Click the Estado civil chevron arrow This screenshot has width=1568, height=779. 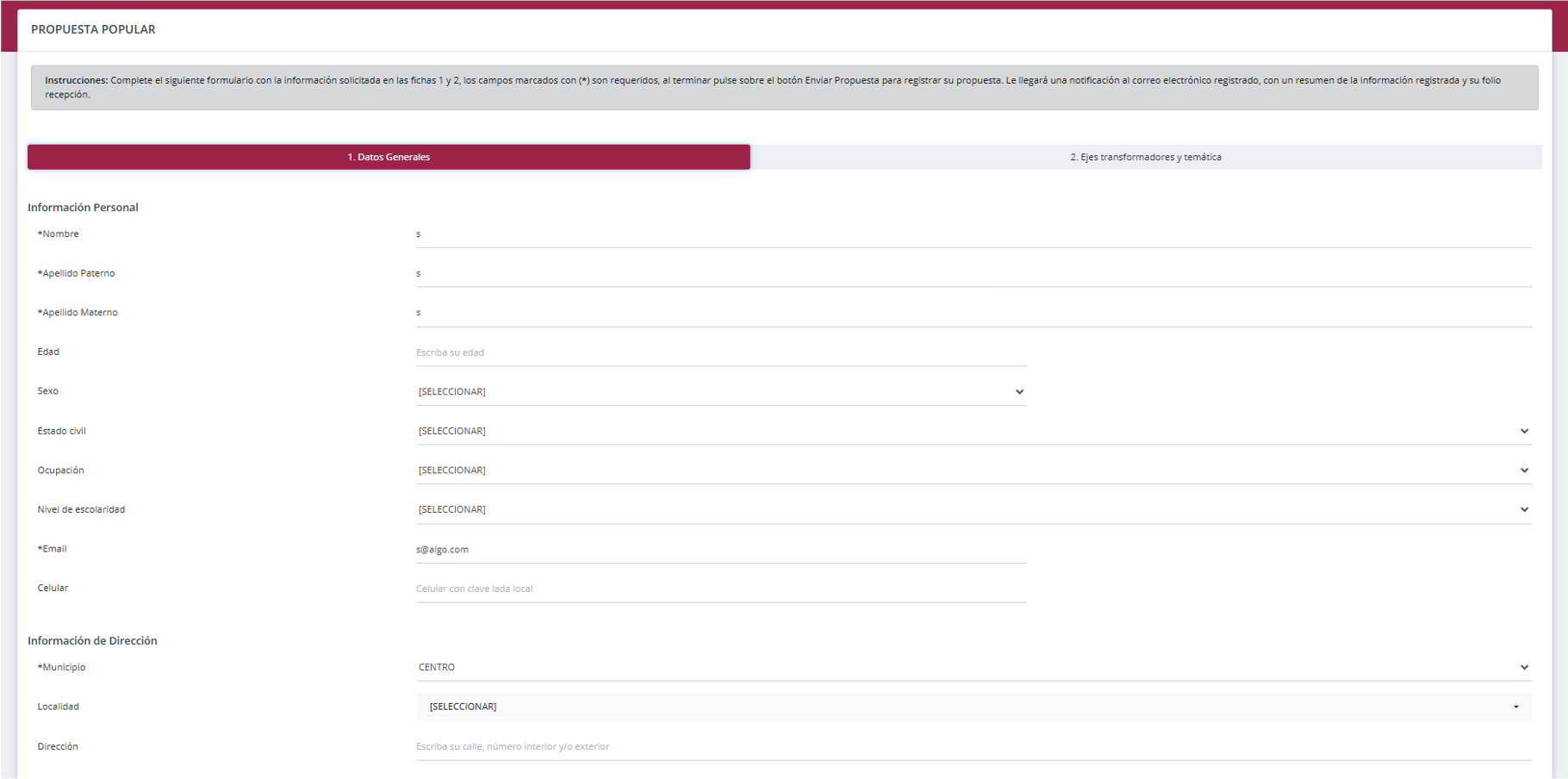tap(1524, 431)
